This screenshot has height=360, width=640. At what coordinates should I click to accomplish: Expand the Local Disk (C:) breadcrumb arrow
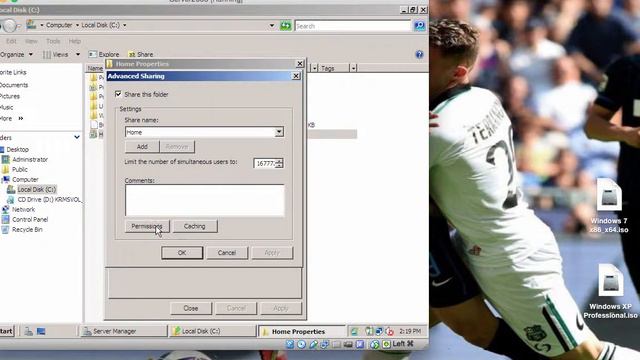tap(124, 25)
